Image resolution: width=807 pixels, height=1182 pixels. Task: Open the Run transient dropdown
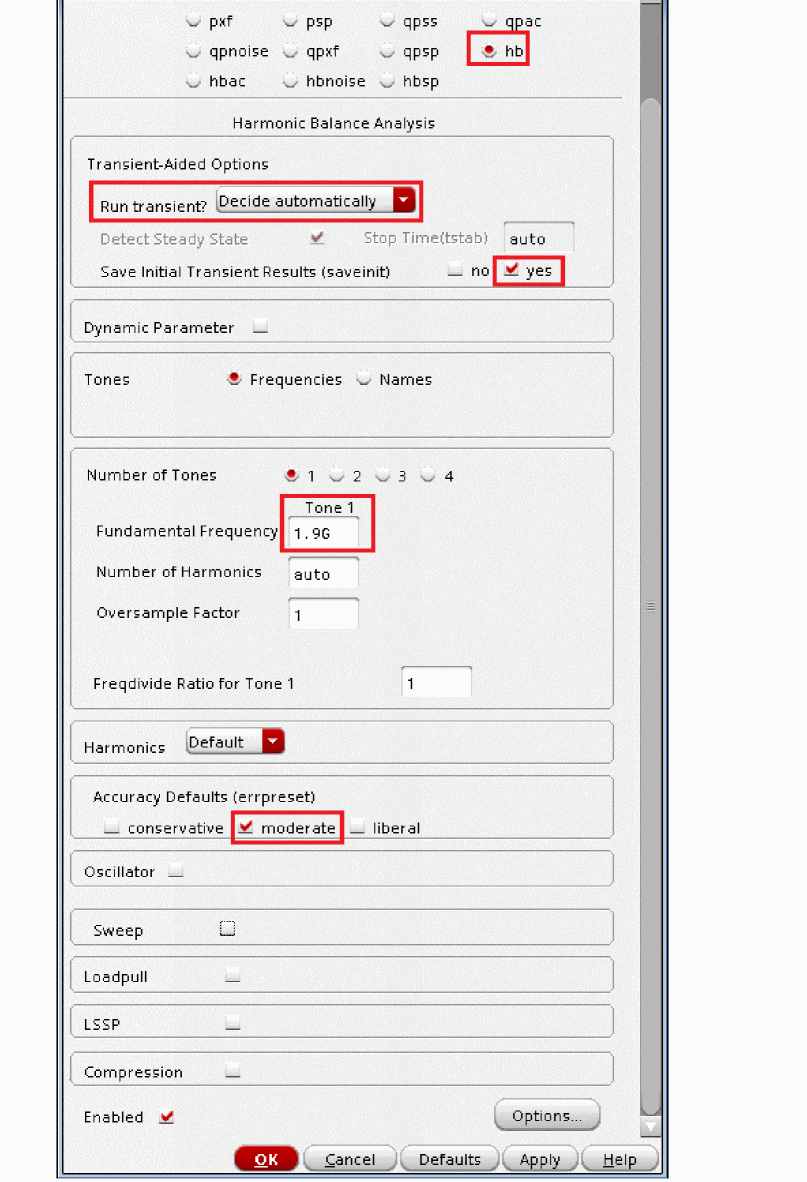[315, 201]
